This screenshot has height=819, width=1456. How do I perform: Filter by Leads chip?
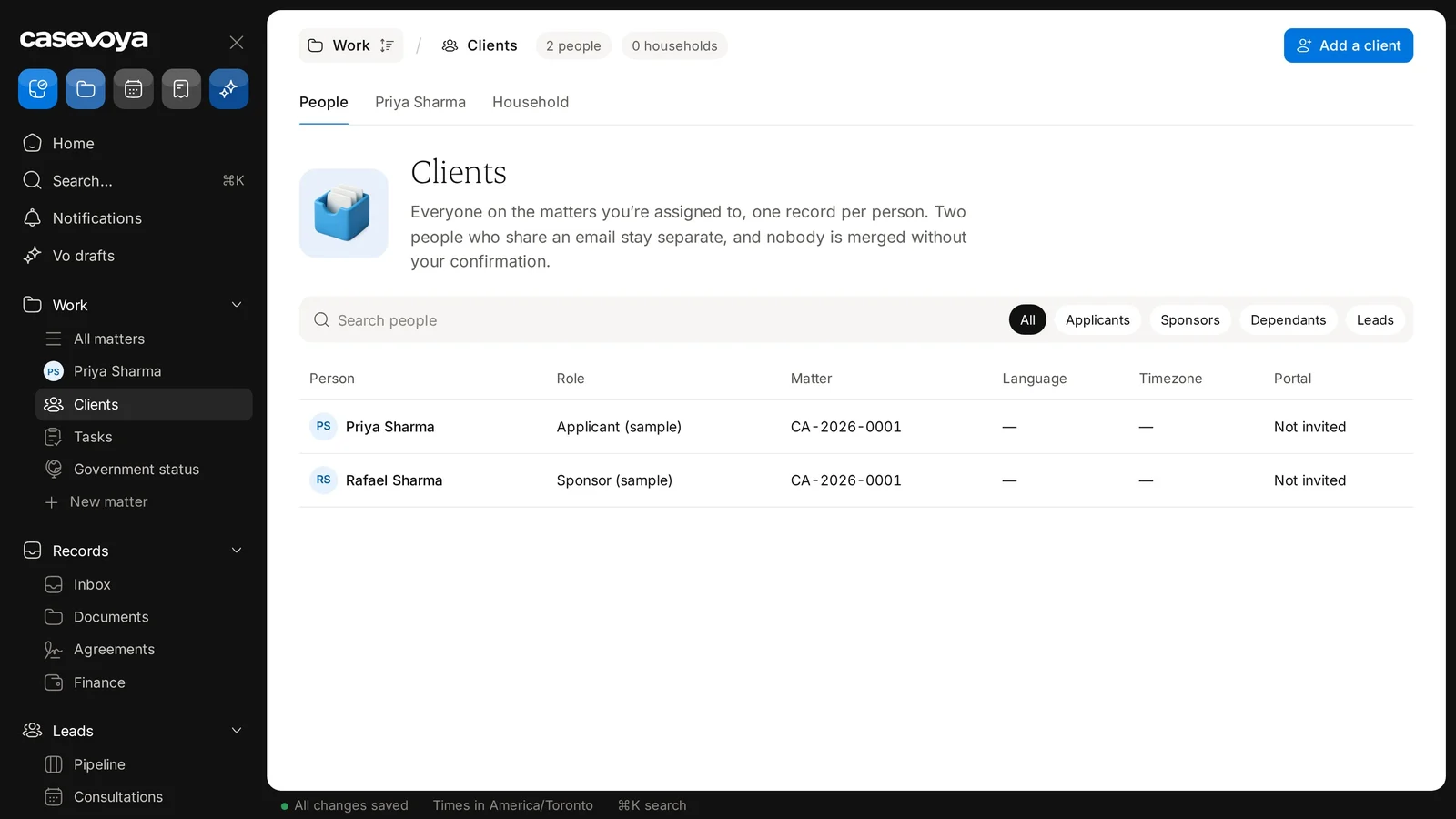tap(1375, 320)
